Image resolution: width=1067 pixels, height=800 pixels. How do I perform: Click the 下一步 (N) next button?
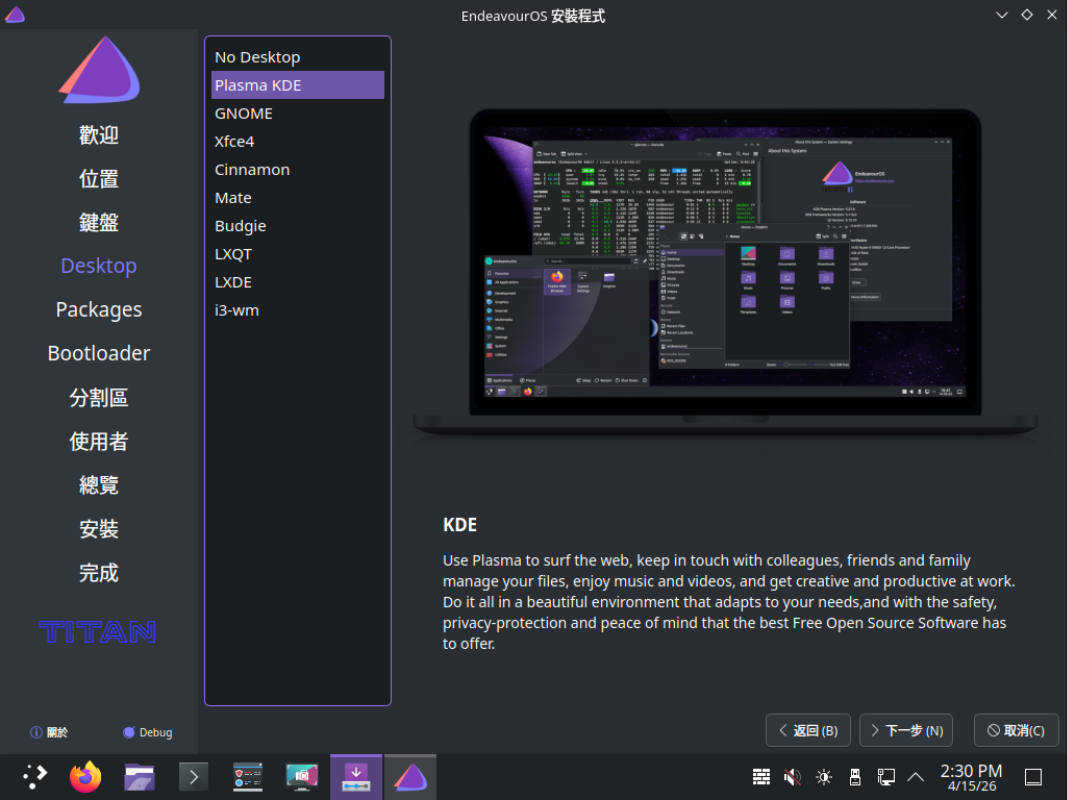tap(905, 730)
